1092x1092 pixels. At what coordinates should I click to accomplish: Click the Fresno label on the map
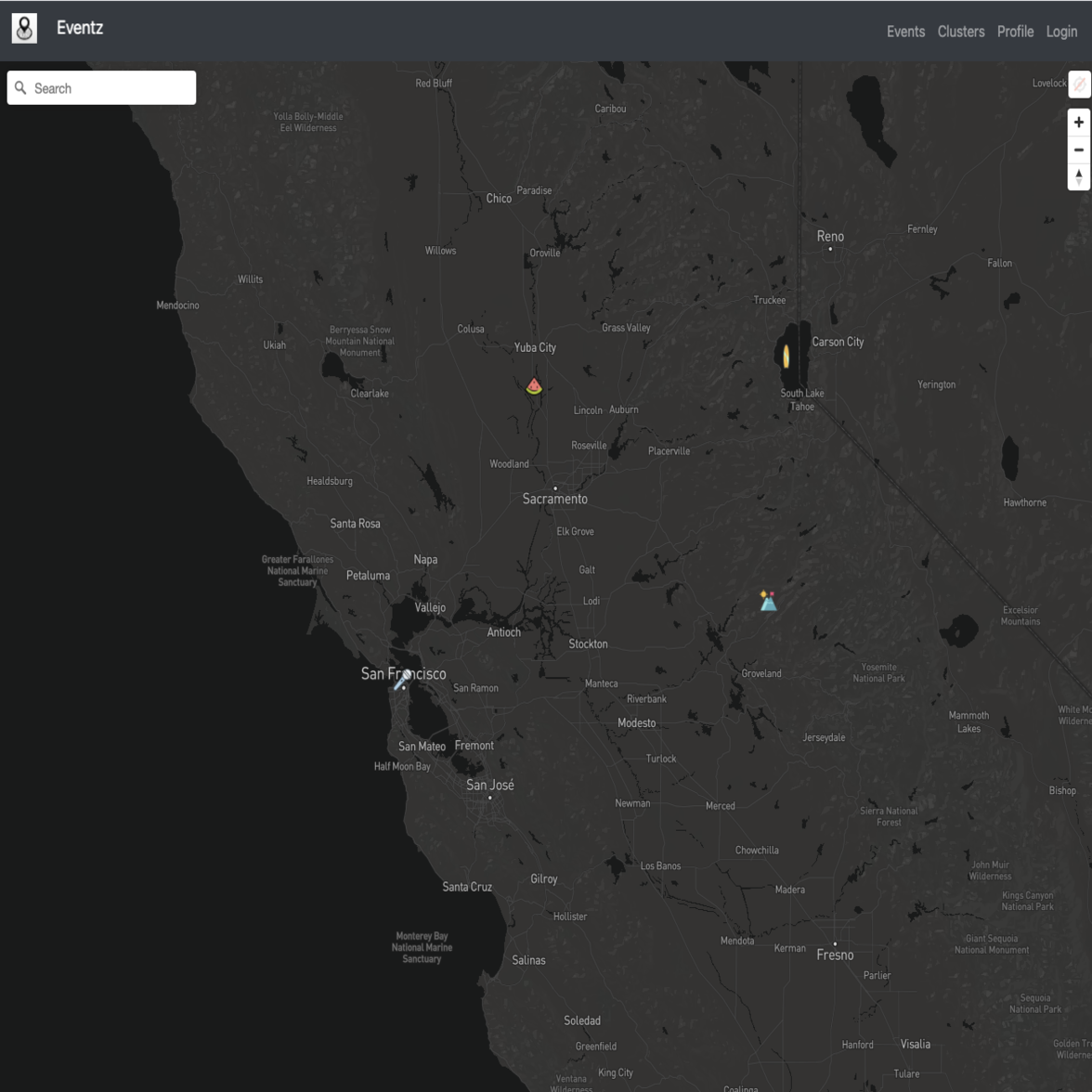point(835,955)
